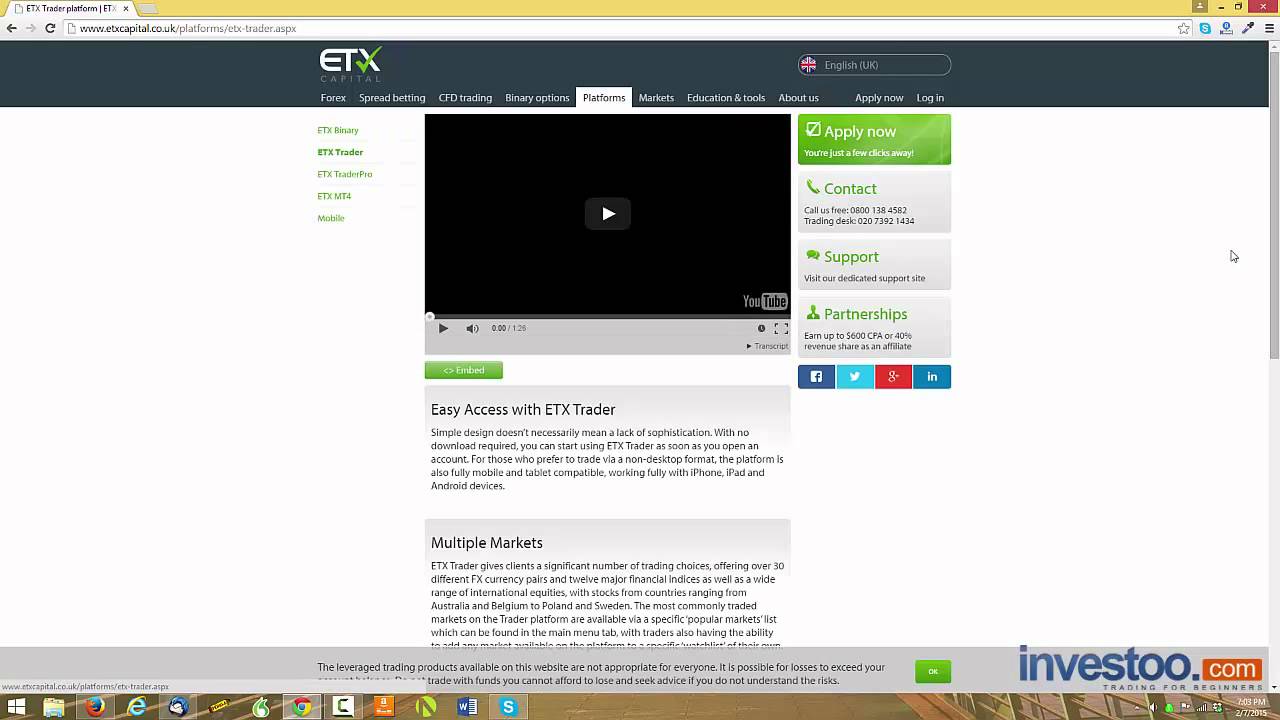Open the Forex menu

[333, 98]
